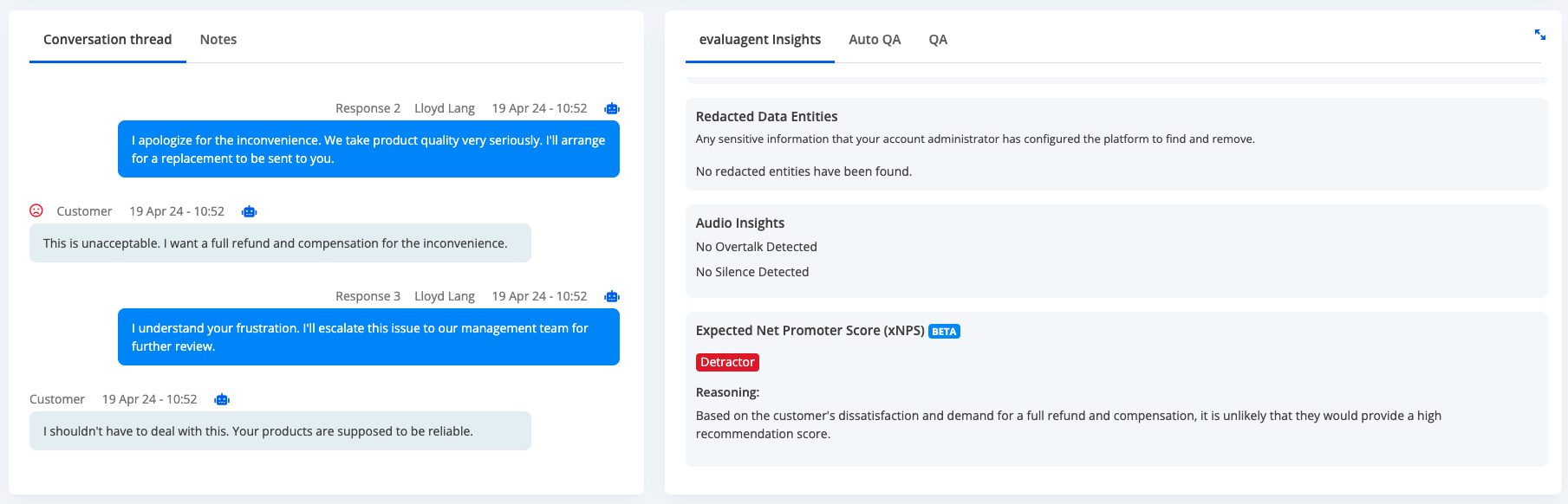Click the Redacted Data Entities heading
The height and width of the screenshot is (504, 1568).
pyautogui.click(x=766, y=117)
